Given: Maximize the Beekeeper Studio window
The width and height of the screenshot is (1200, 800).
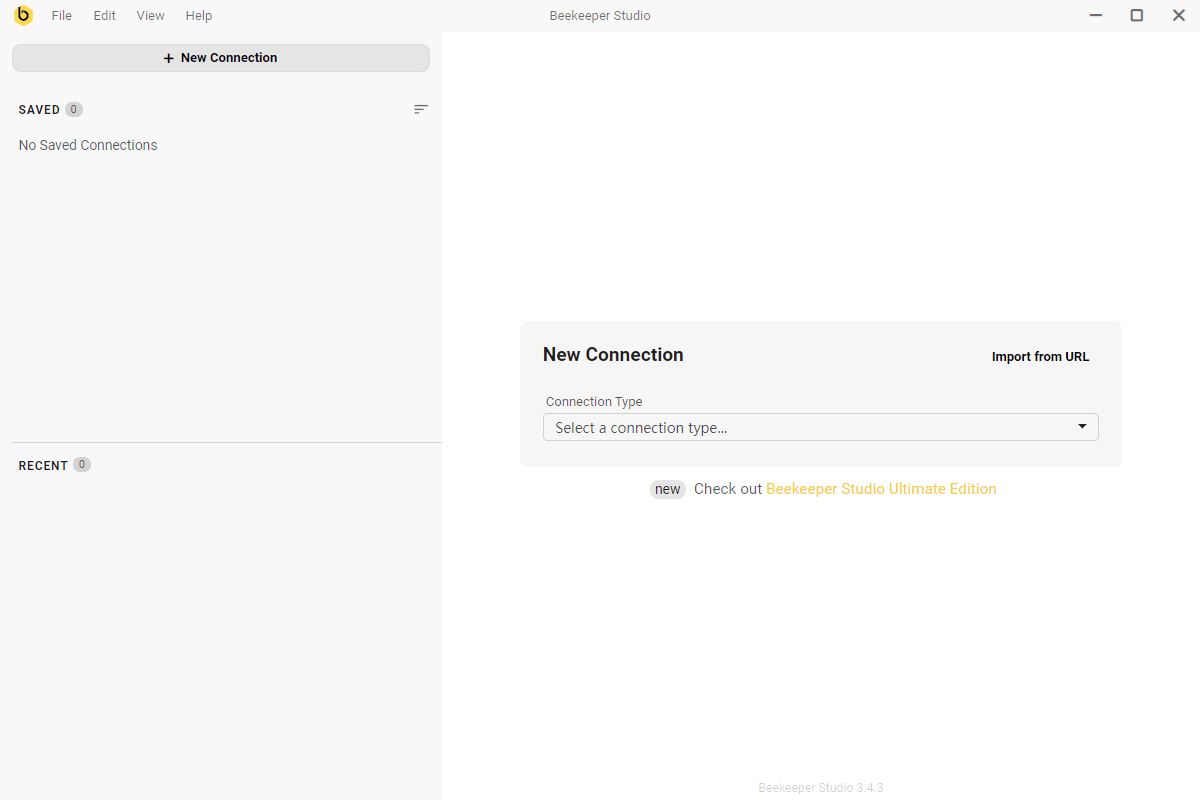Looking at the screenshot, I should pos(1137,15).
